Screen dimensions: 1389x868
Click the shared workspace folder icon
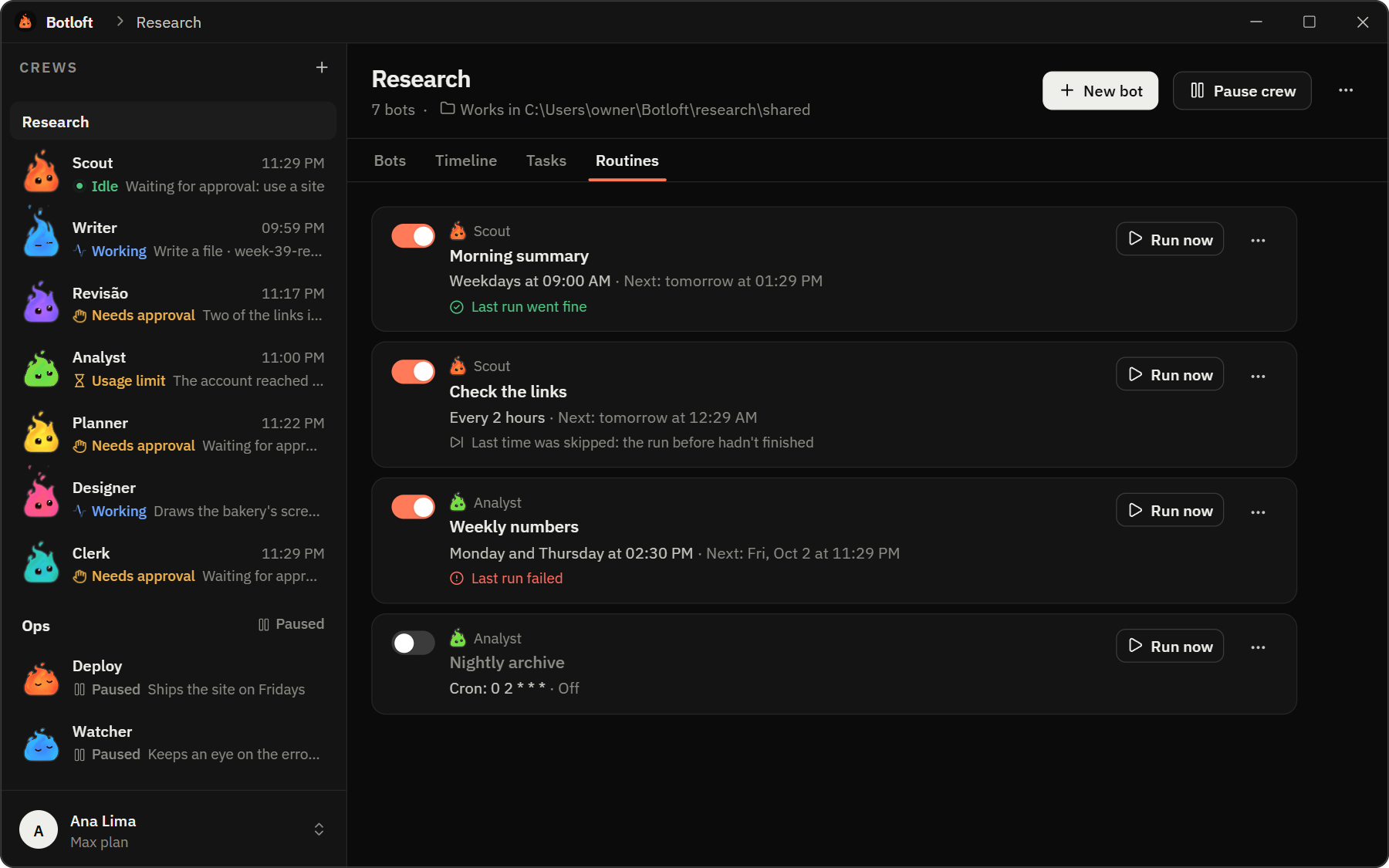click(x=448, y=109)
